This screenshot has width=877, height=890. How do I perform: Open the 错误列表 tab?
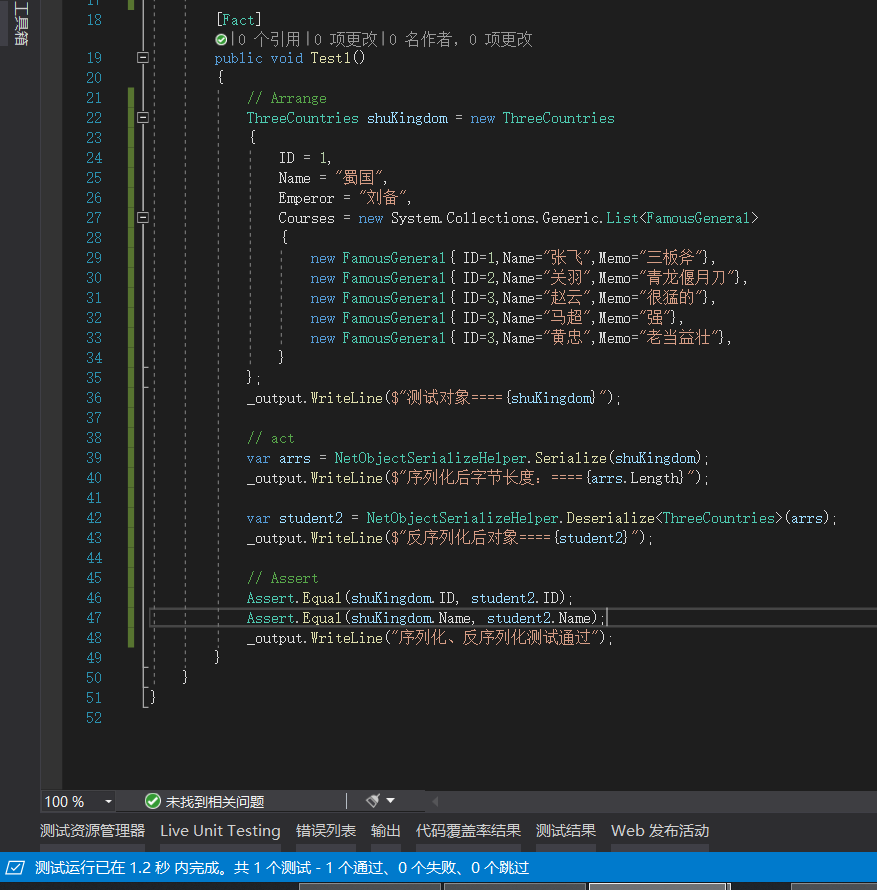click(x=326, y=830)
